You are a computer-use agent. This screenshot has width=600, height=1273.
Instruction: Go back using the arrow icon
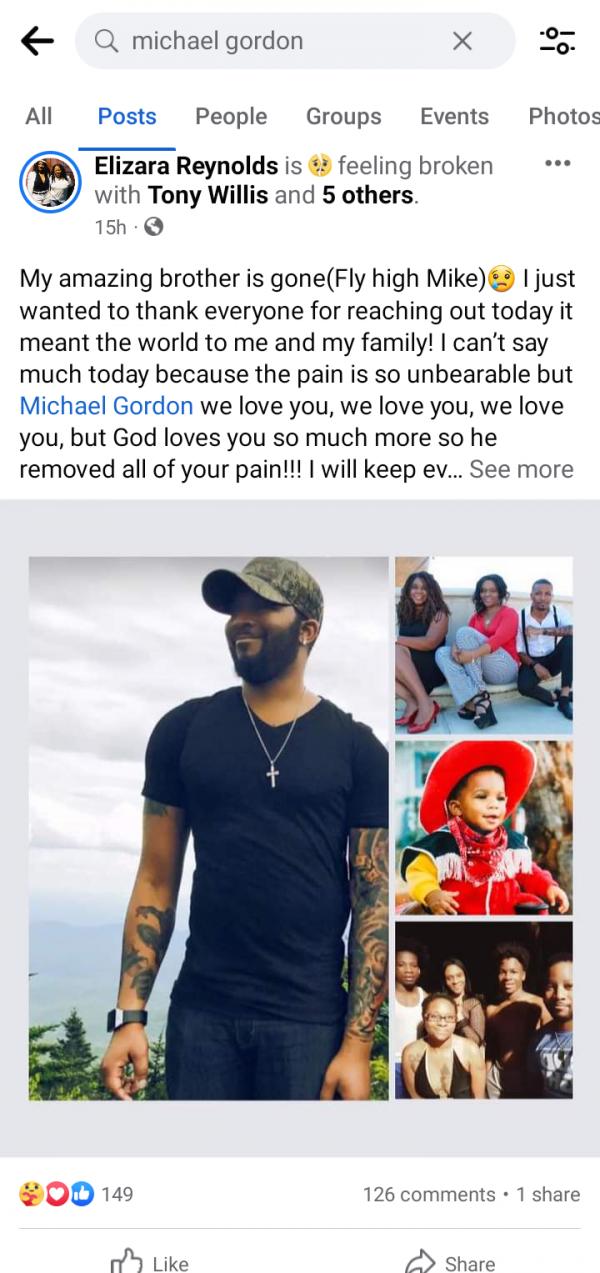pos(37,41)
